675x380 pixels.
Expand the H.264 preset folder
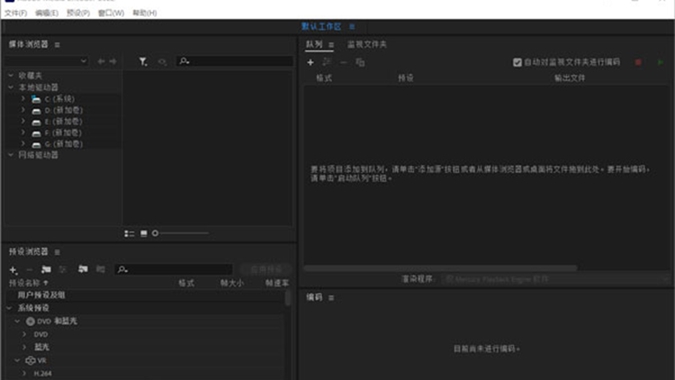point(25,374)
